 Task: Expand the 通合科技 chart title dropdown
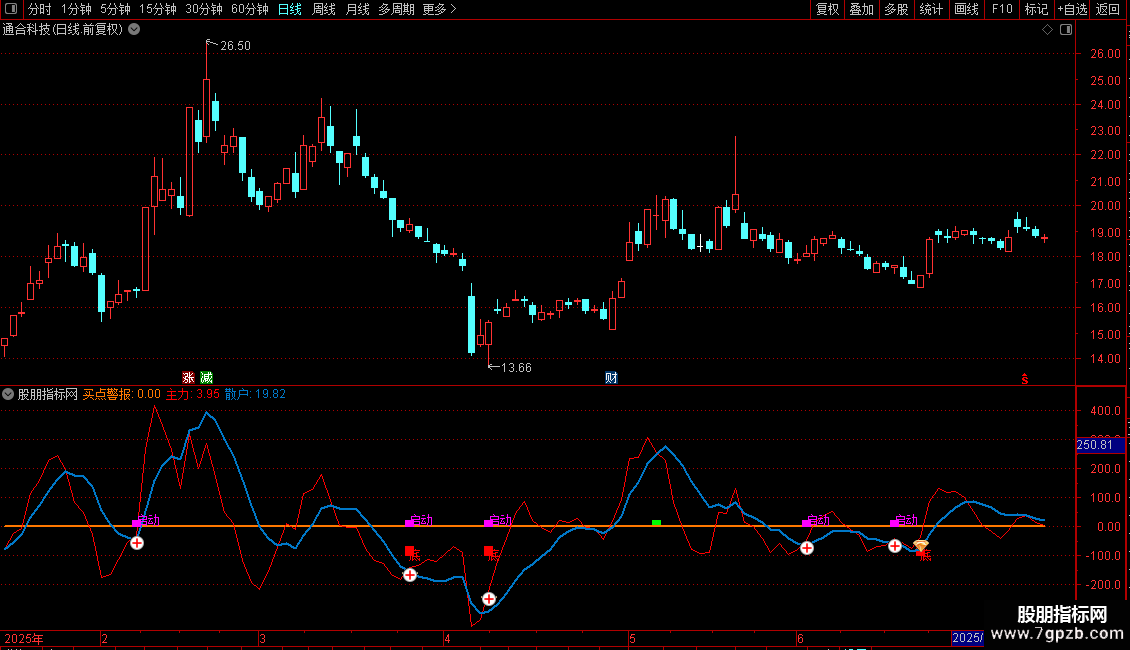tap(134, 30)
